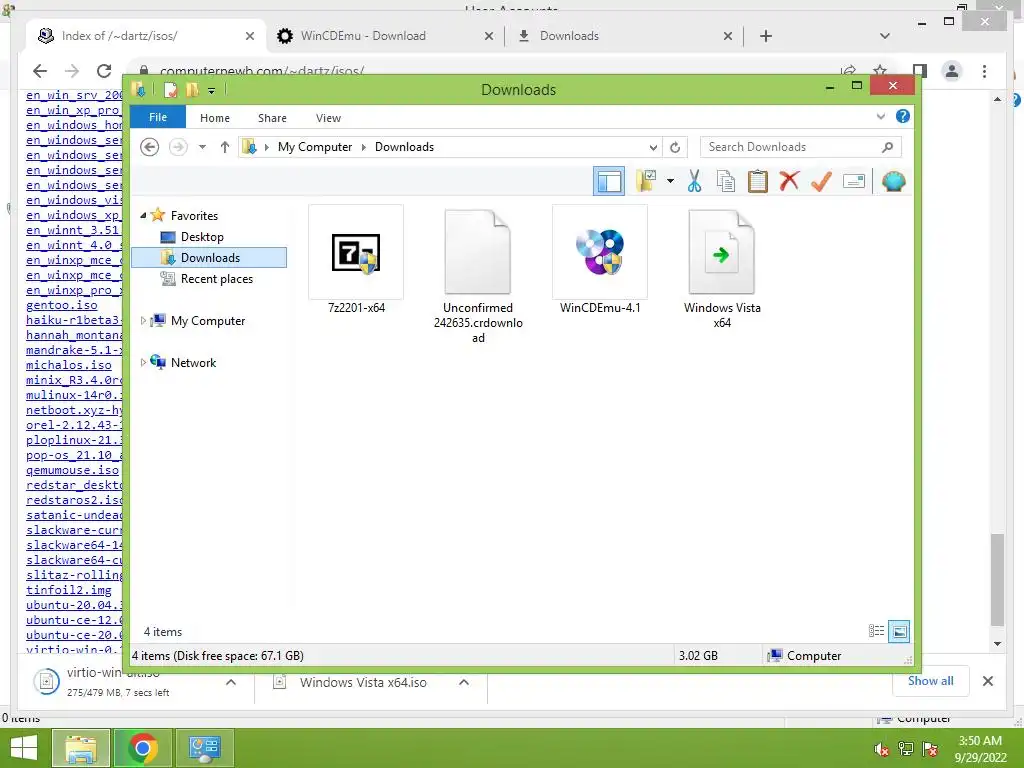
Task: Open Explorer Help question mark icon
Action: click(x=903, y=116)
